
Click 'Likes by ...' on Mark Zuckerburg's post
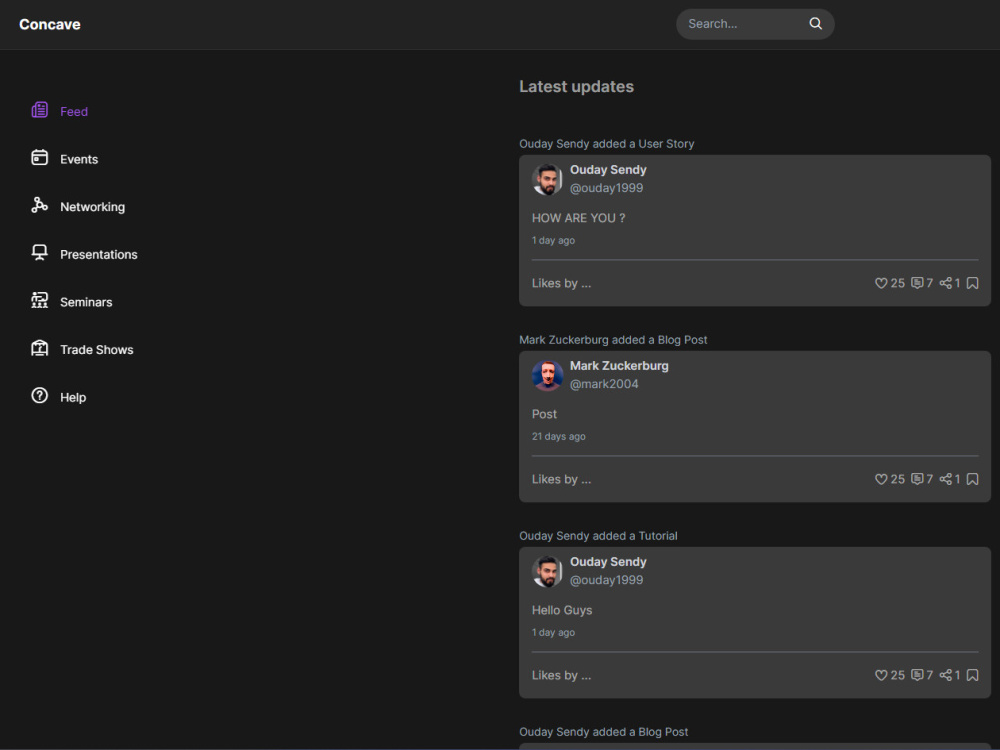561,479
